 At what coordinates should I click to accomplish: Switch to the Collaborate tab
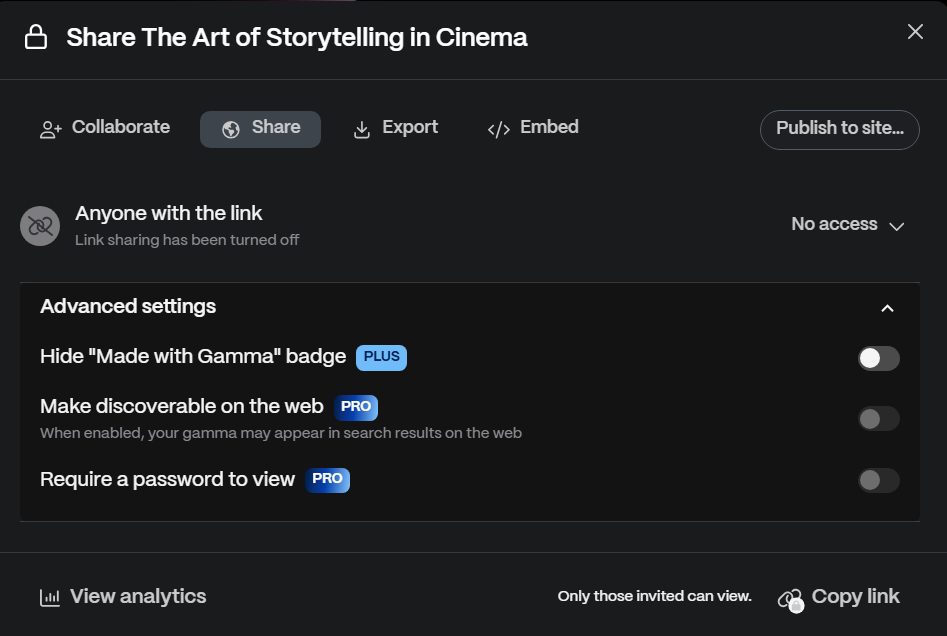pos(105,128)
